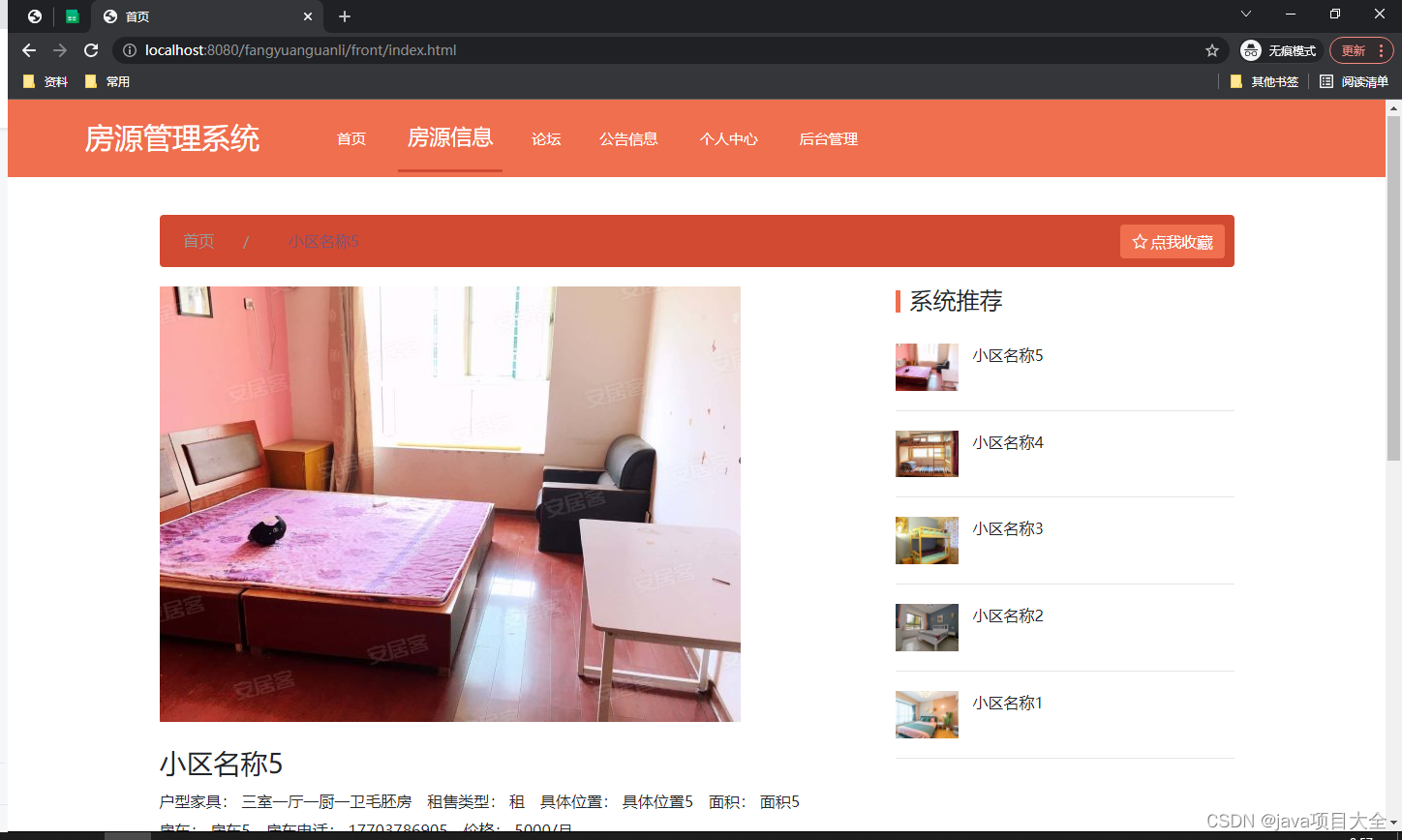Open the tab search chevron

[1246, 14]
